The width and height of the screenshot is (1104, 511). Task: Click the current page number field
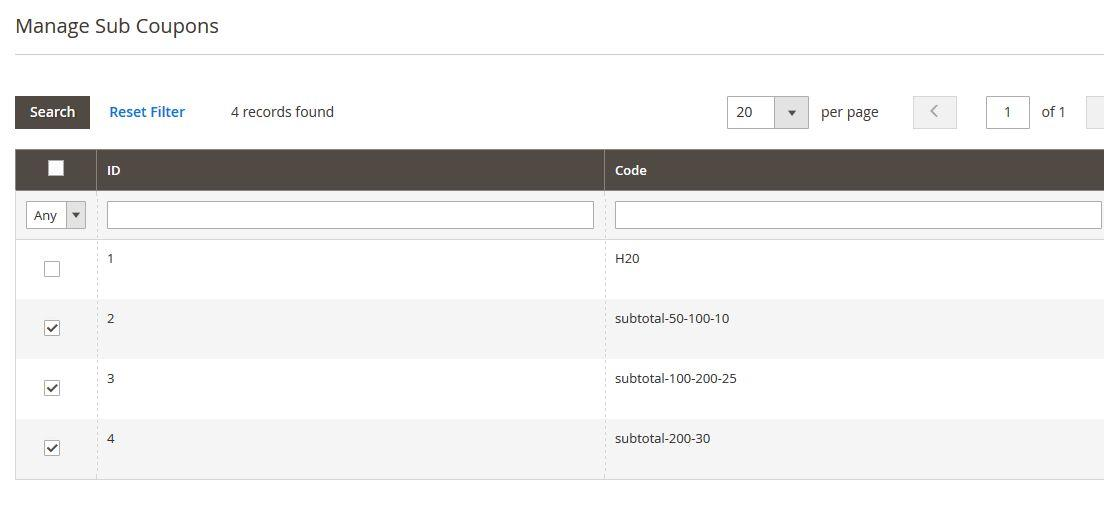point(1008,113)
